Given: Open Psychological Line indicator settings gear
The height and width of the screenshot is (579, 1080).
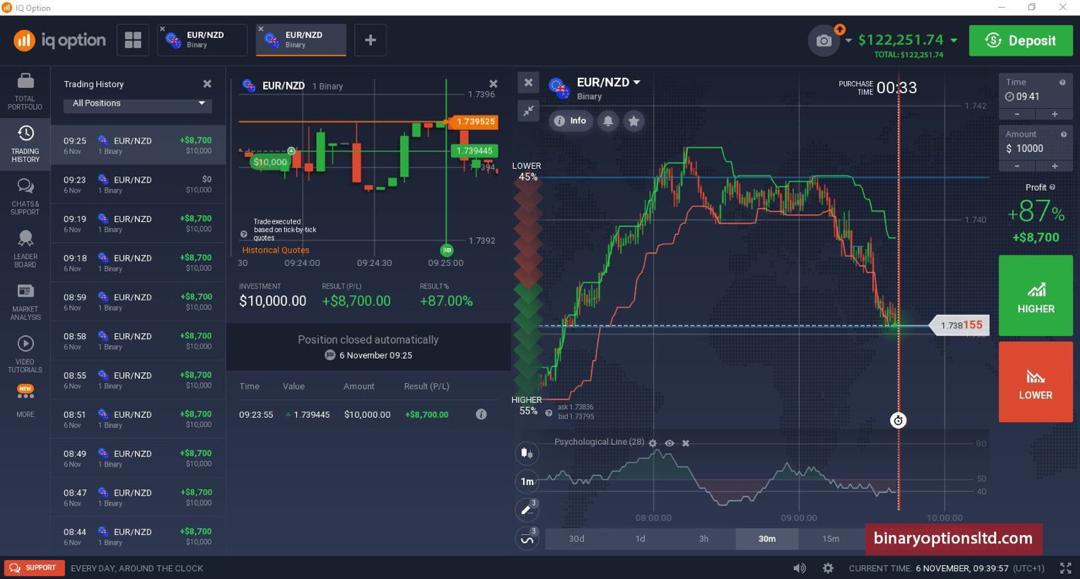Looking at the screenshot, I should point(652,443).
